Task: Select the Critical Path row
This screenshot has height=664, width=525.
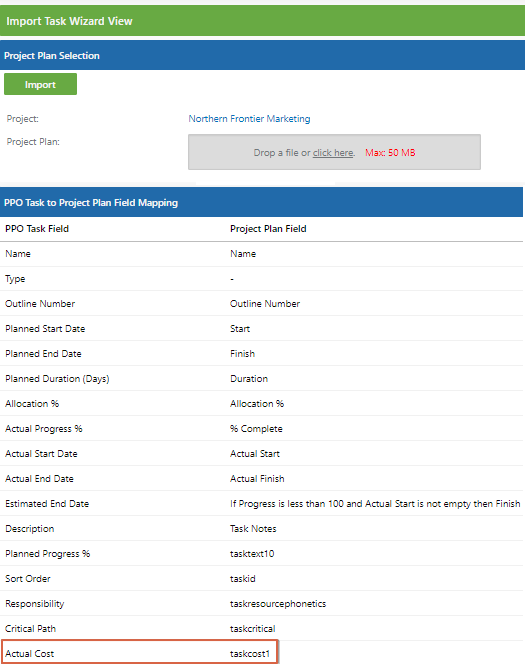Action: tap(262, 628)
